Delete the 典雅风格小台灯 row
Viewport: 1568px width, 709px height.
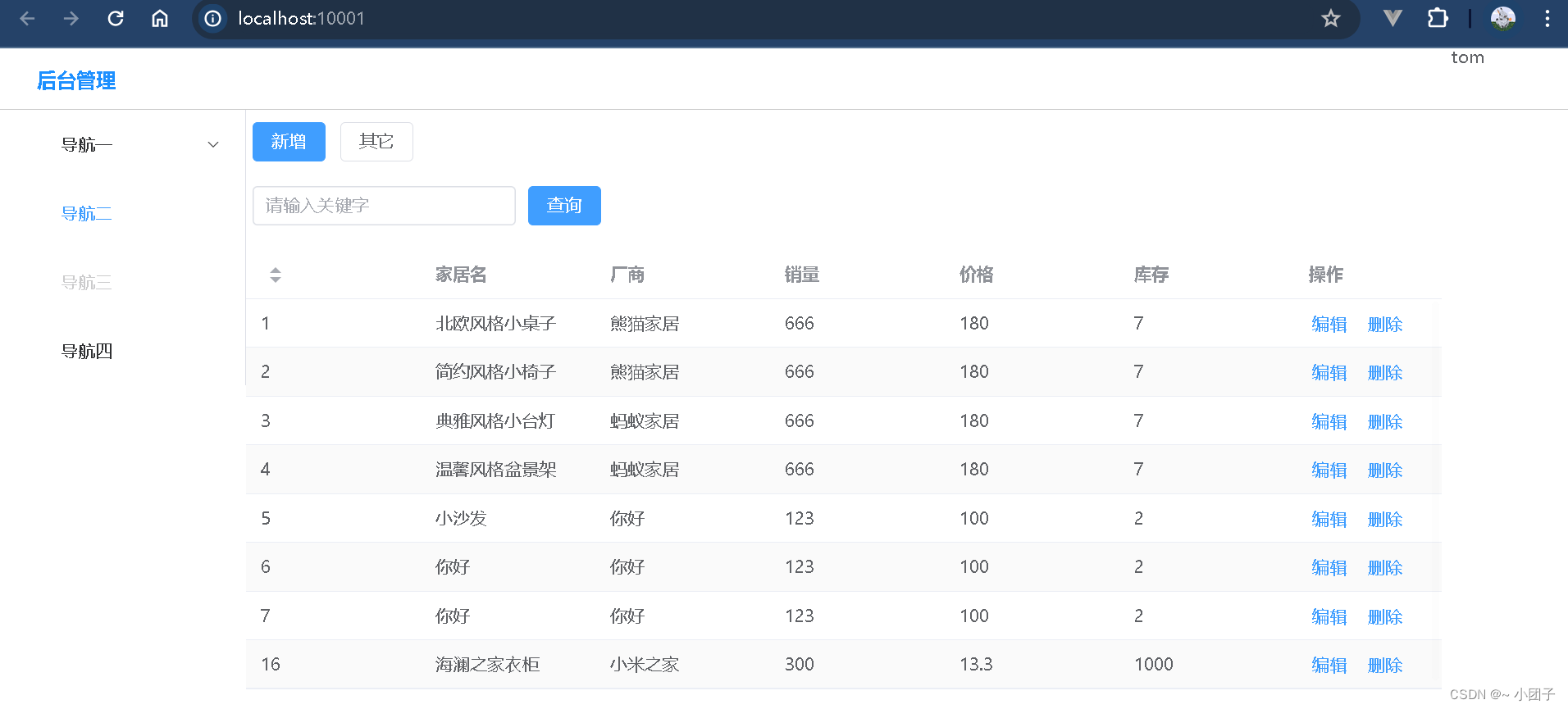[1385, 421]
